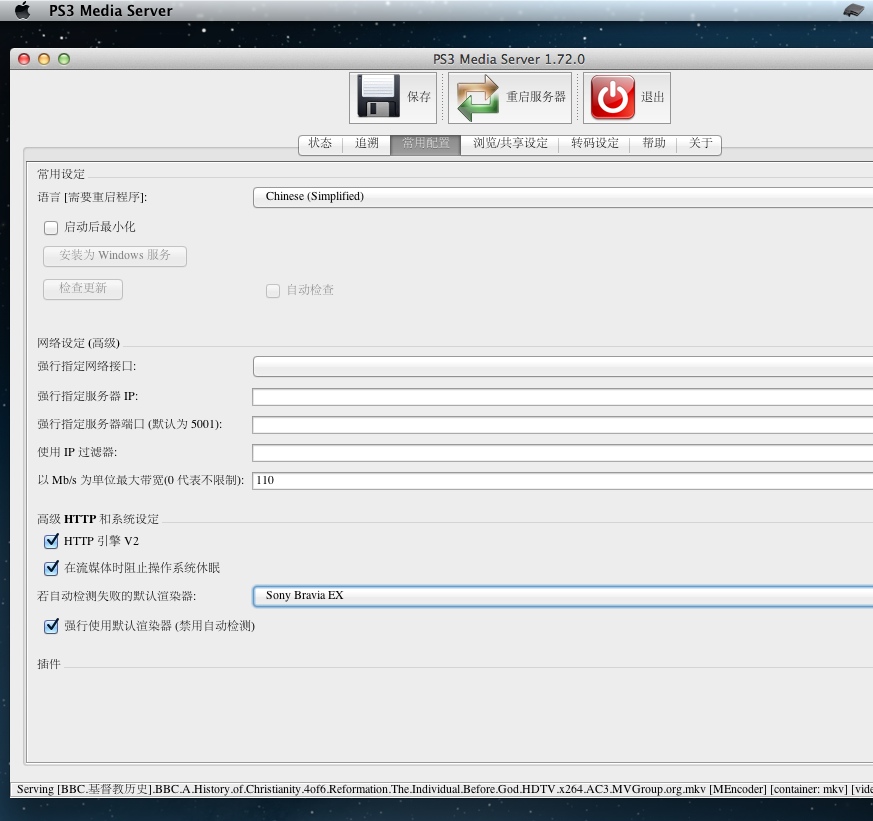Click the 保存 button label
873x821 pixels.
419,97
